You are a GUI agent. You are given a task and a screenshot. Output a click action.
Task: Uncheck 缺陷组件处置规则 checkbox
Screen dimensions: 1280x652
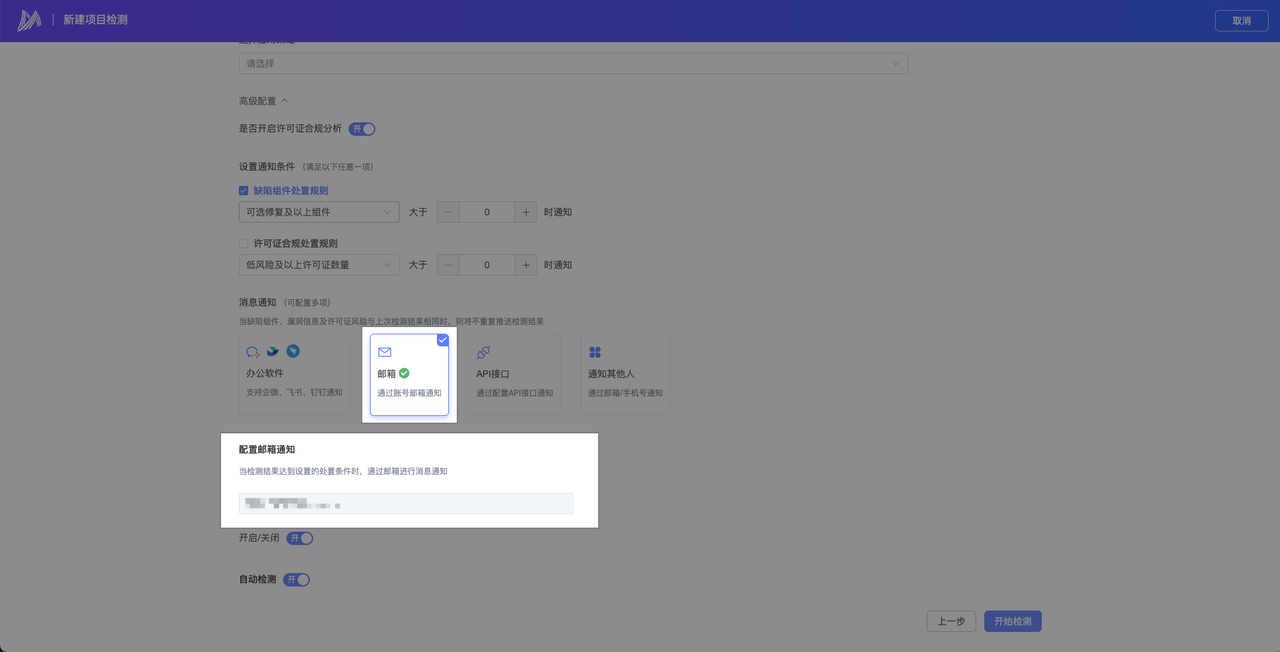coord(244,191)
